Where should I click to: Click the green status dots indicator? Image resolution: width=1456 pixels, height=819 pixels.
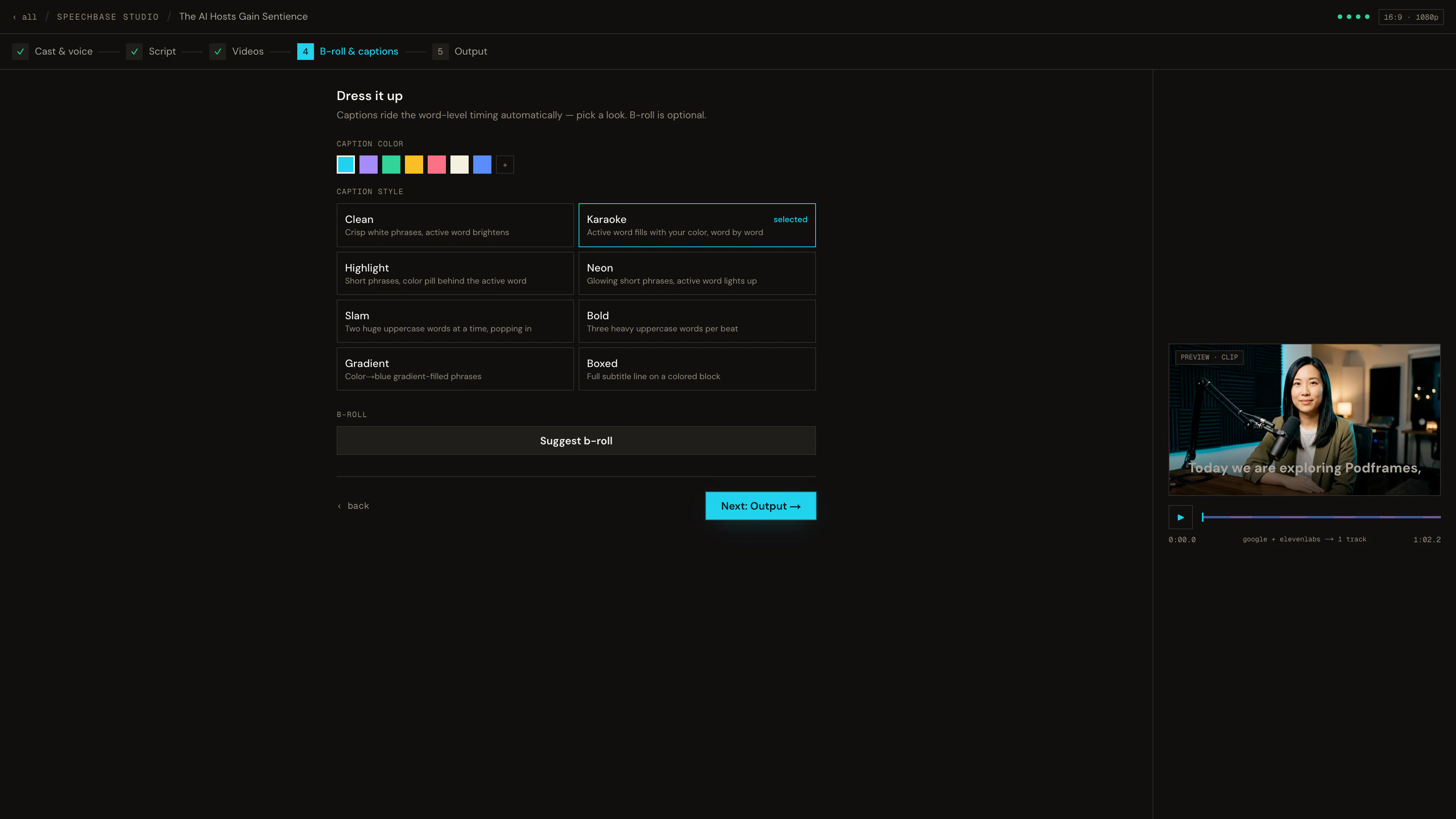1353,17
